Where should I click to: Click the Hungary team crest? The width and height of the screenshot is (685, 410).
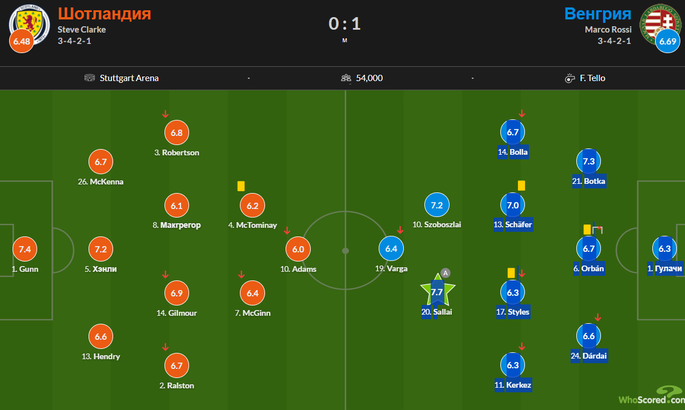pos(661,23)
